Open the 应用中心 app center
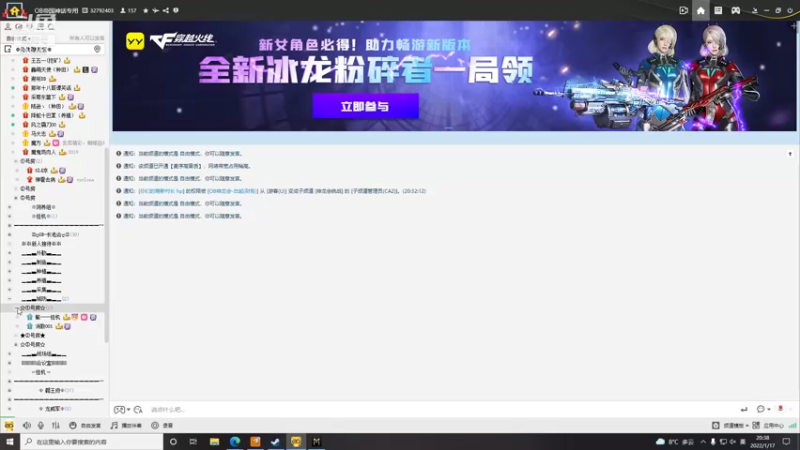800x450 pixels. click(768, 426)
